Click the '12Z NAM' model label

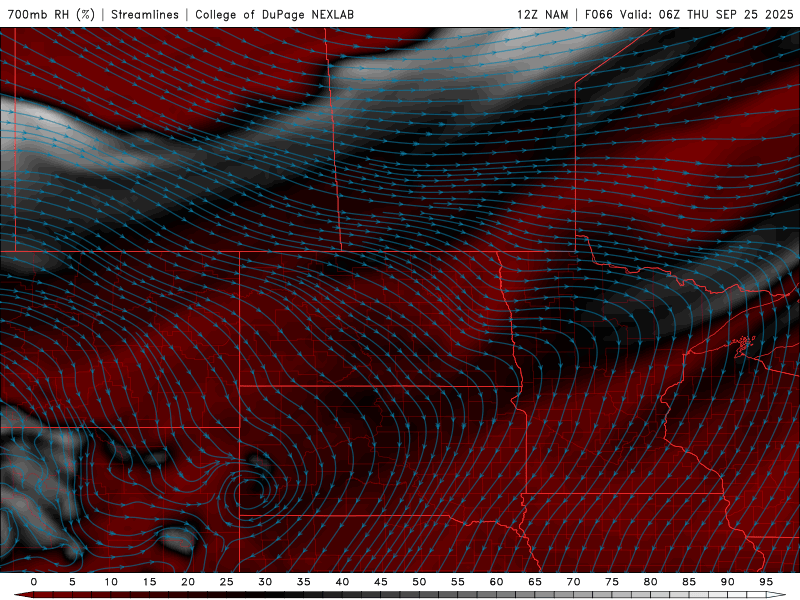click(543, 14)
